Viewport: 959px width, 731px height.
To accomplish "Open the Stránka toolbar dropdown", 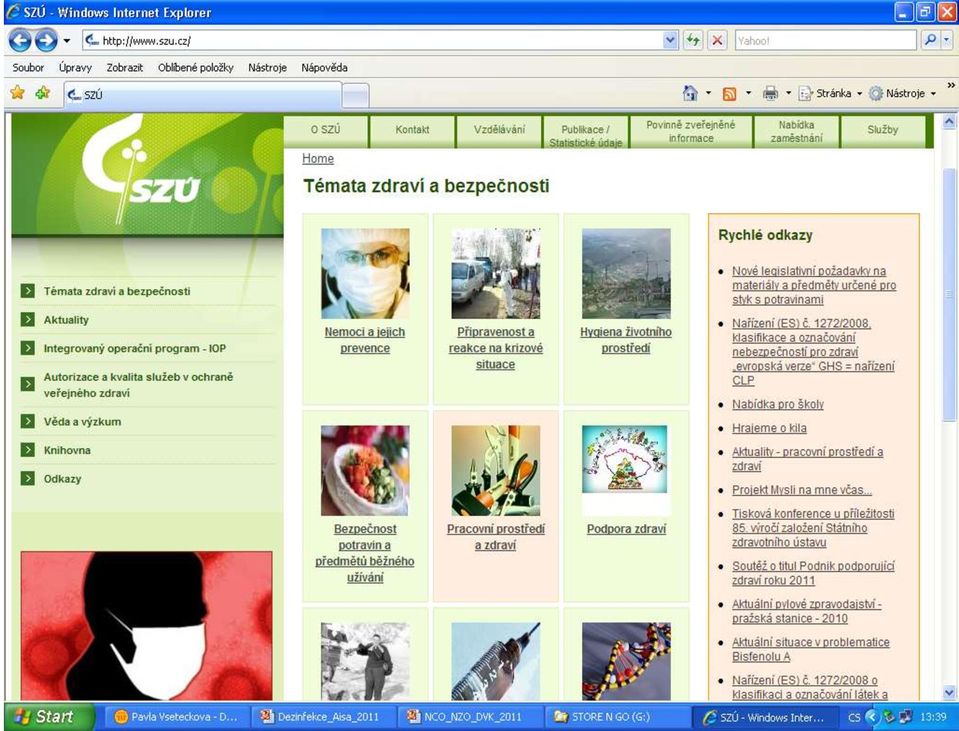I will [831, 94].
